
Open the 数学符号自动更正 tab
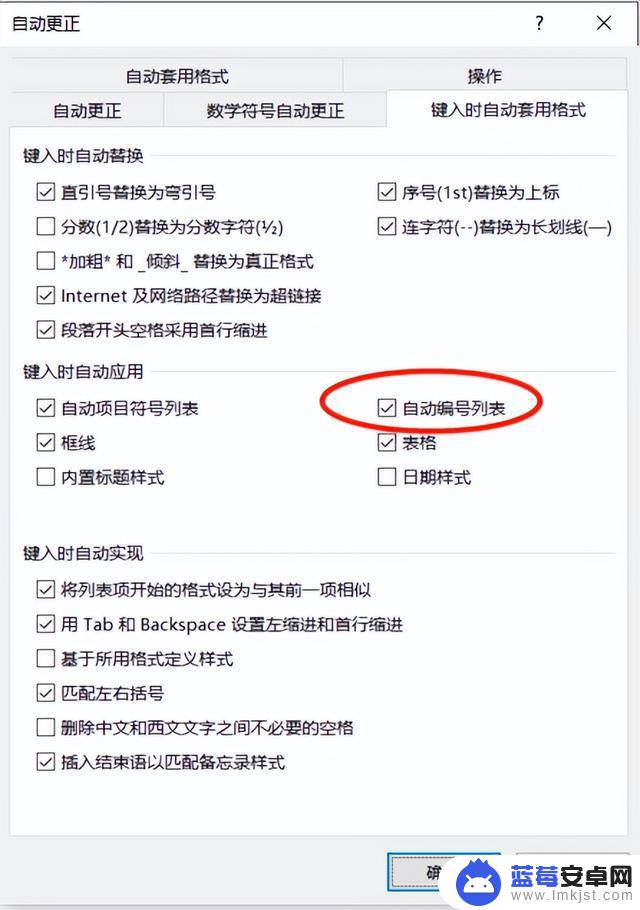pyautogui.click(x=275, y=110)
